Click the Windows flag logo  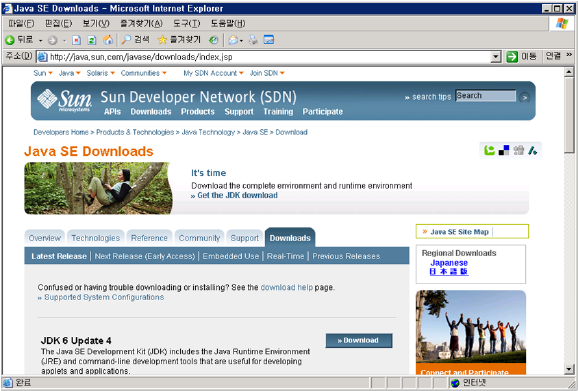coord(562,24)
